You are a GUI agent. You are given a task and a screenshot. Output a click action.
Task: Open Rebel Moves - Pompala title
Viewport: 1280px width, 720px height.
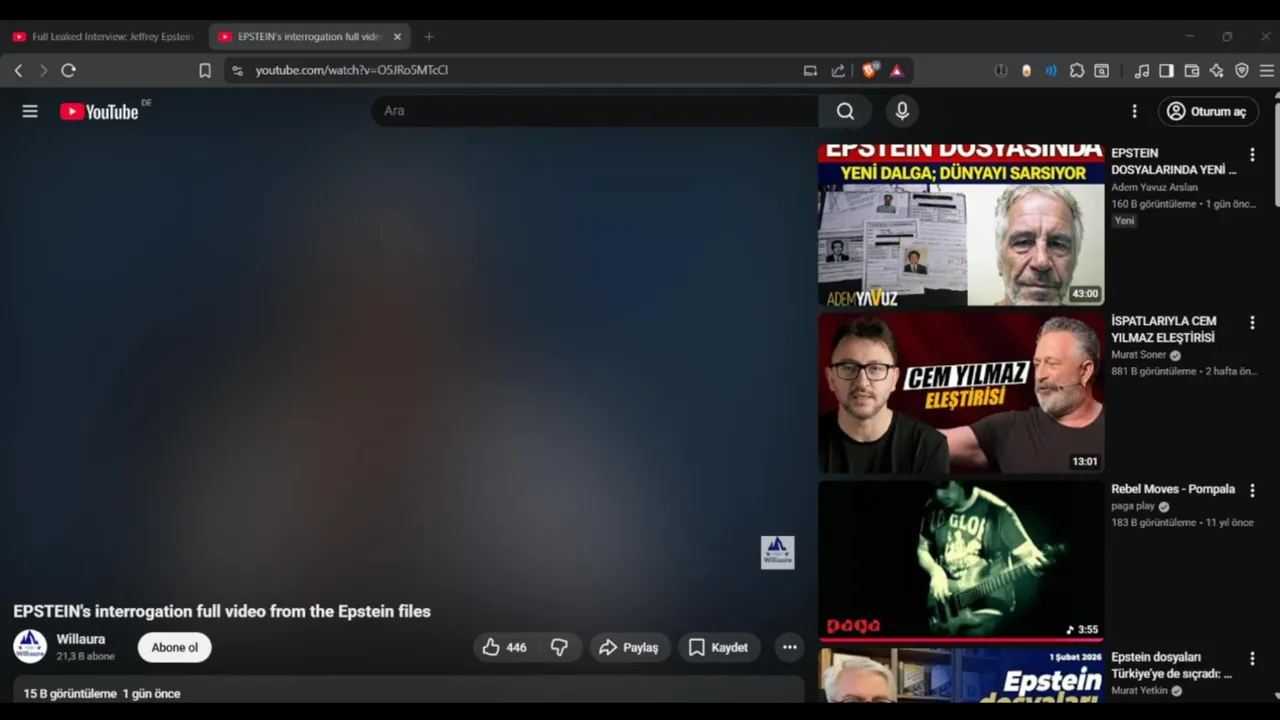pos(1173,489)
